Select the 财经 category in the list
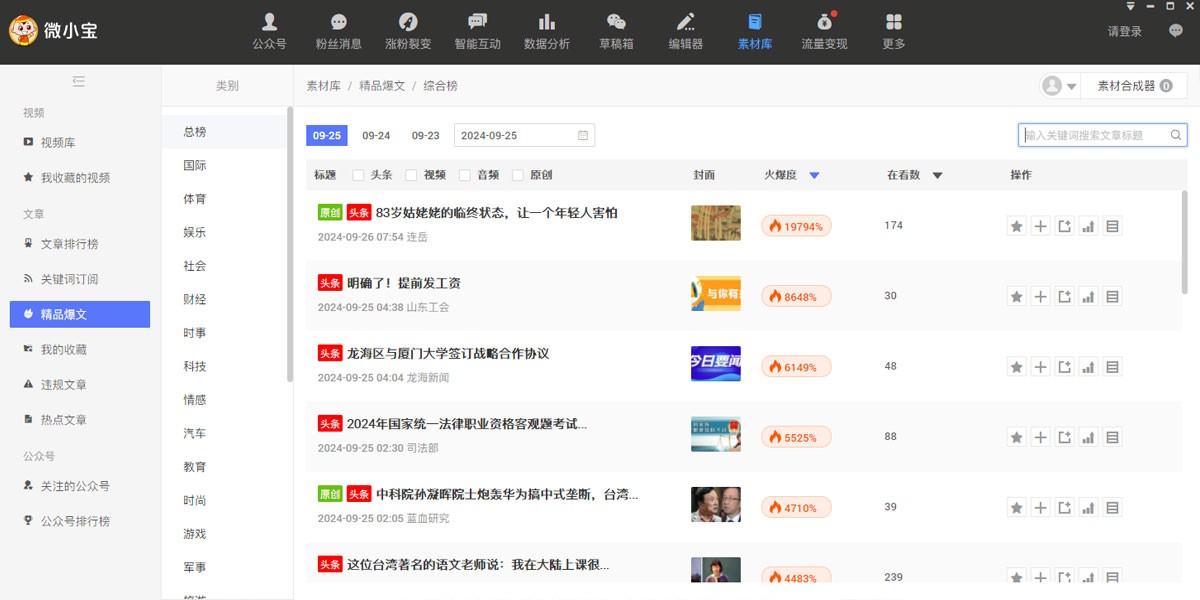1200x600 pixels. [193, 299]
